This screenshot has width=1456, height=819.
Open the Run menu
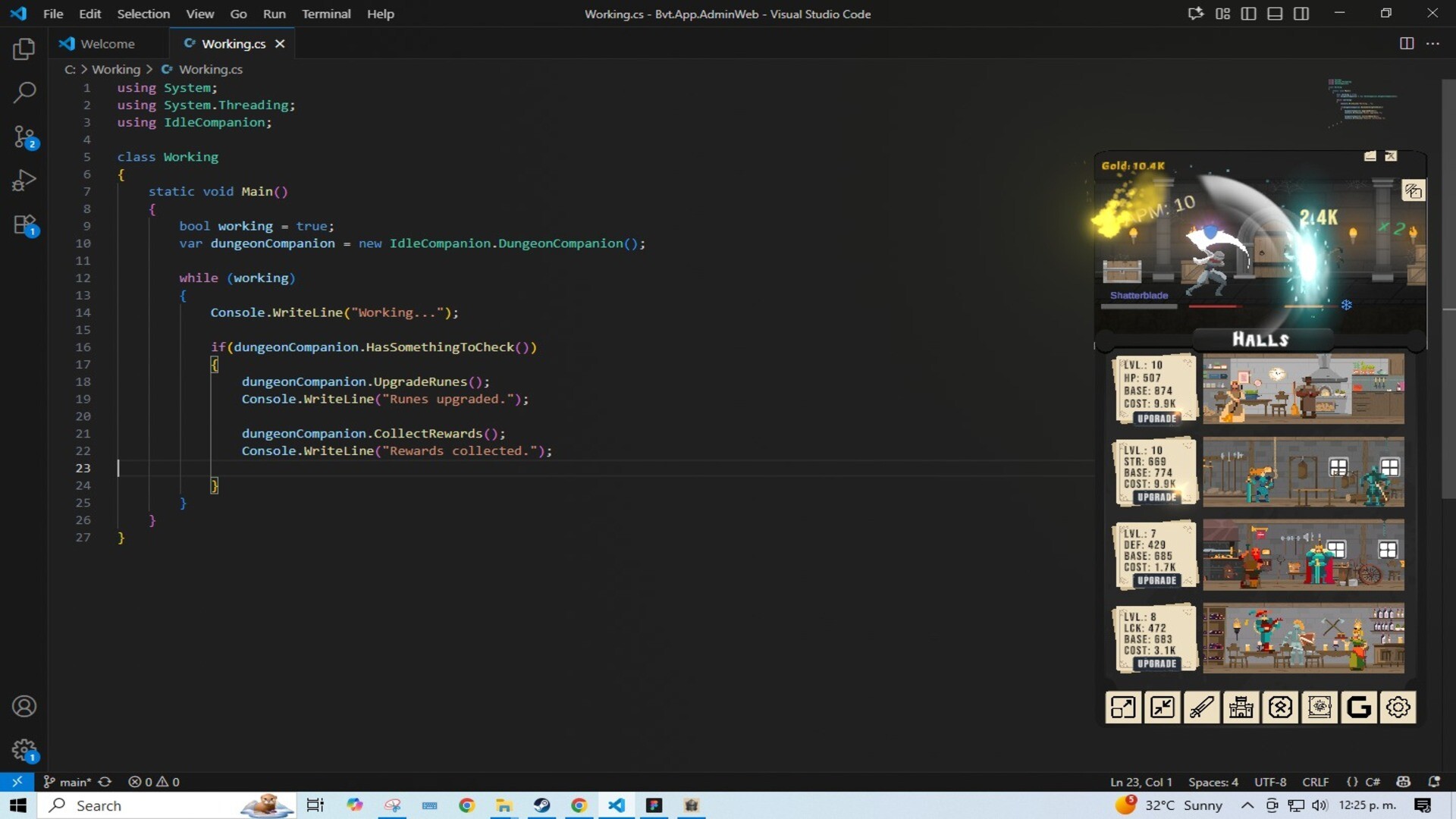pyautogui.click(x=275, y=14)
